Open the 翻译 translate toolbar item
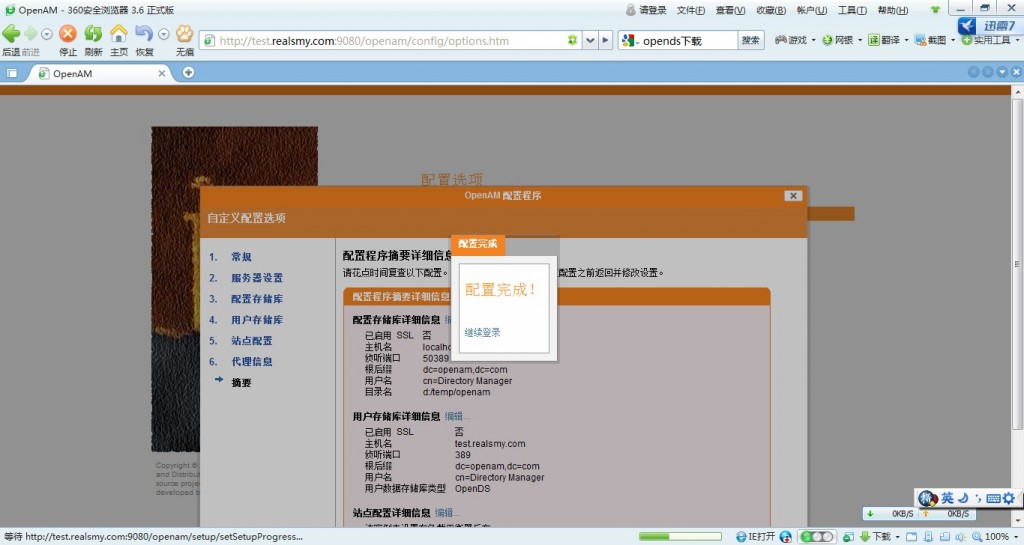 click(884, 40)
